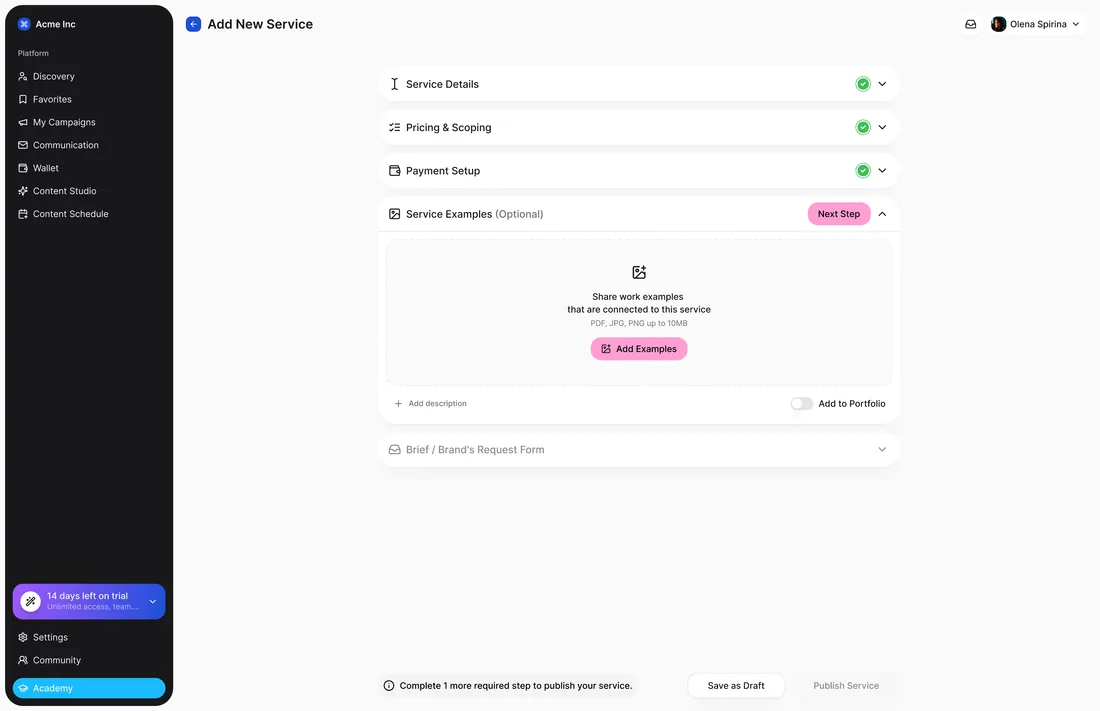1100x711 pixels.
Task: Click the Discovery sidebar icon
Action: click(22, 76)
